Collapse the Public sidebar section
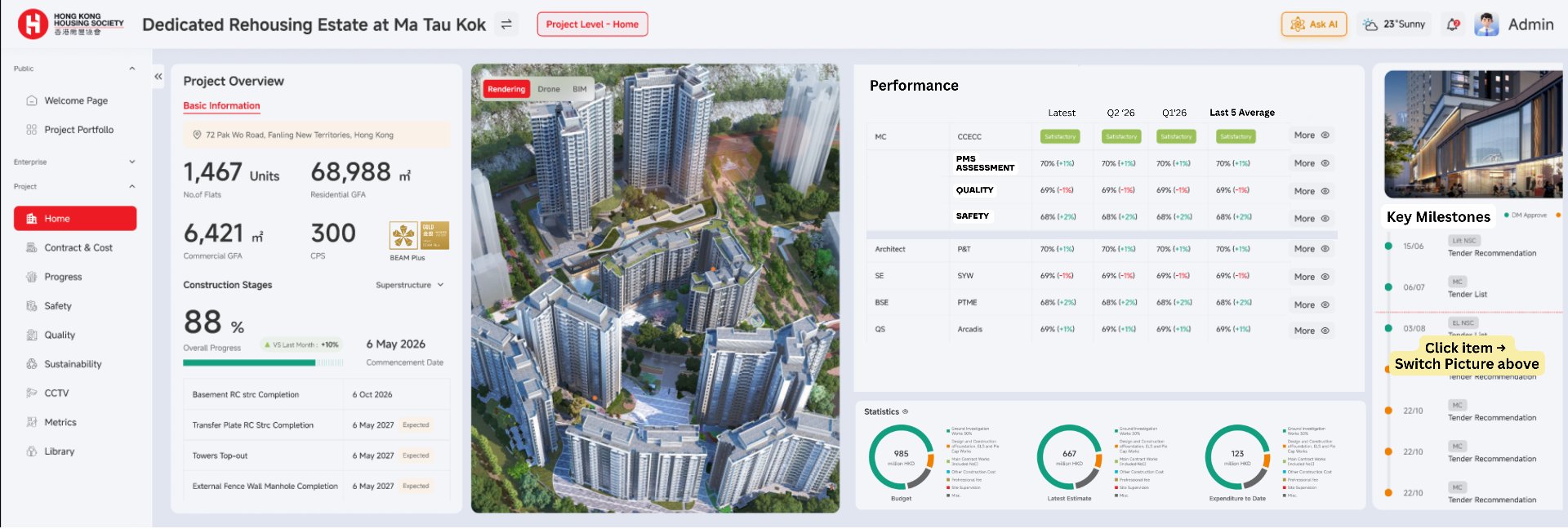This screenshot has height=529, width=1568. (132, 69)
